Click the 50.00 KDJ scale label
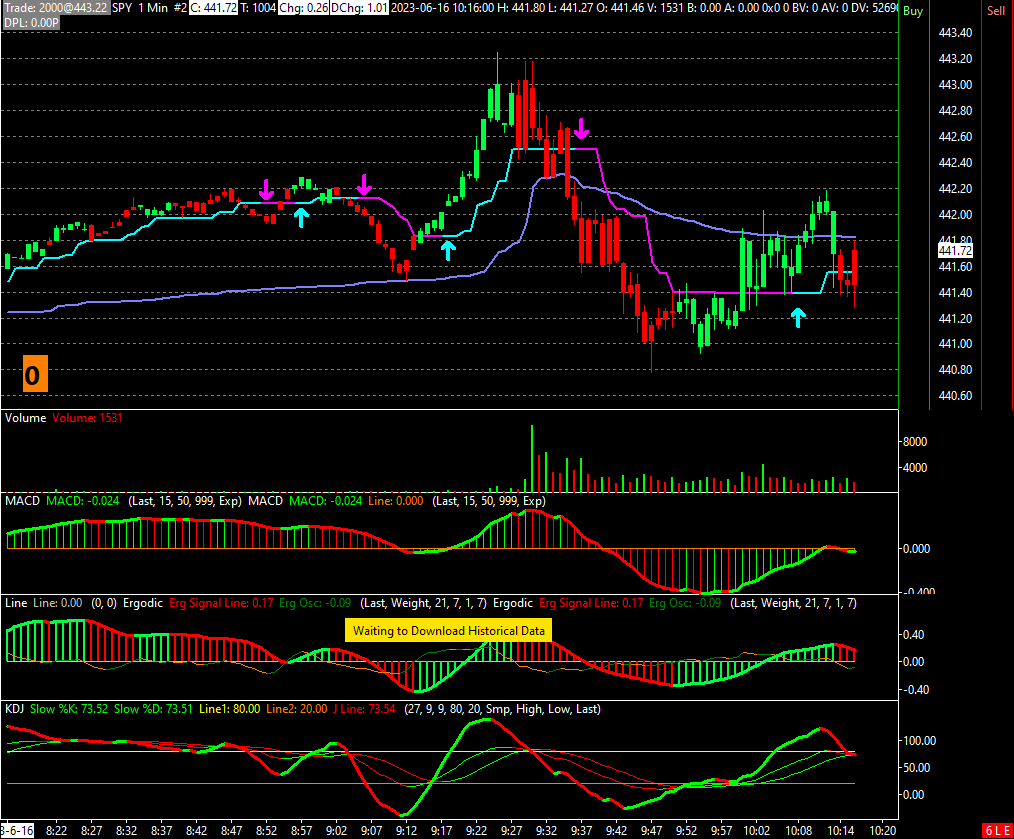This screenshot has height=839, width=1014. (x=917, y=768)
